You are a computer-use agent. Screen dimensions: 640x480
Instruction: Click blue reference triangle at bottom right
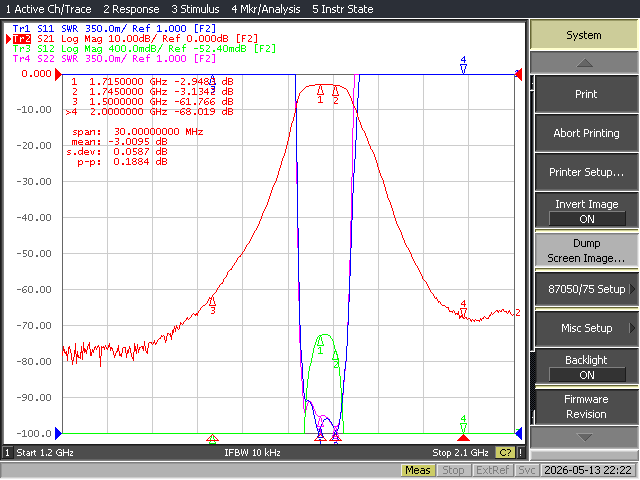(519, 433)
